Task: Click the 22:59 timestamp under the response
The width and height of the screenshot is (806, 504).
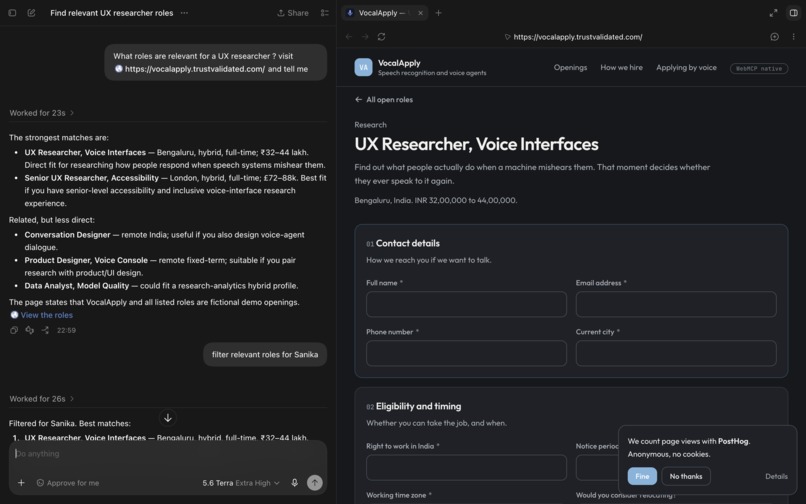Action: pyautogui.click(x=66, y=330)
